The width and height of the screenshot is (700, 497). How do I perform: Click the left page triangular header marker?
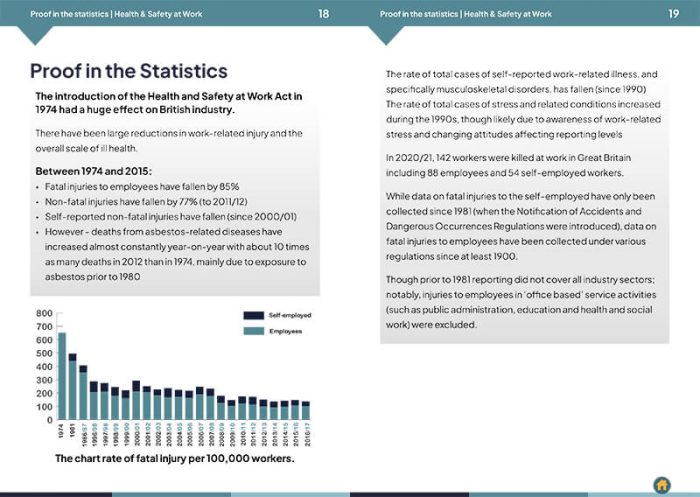[x=35, y=34]
